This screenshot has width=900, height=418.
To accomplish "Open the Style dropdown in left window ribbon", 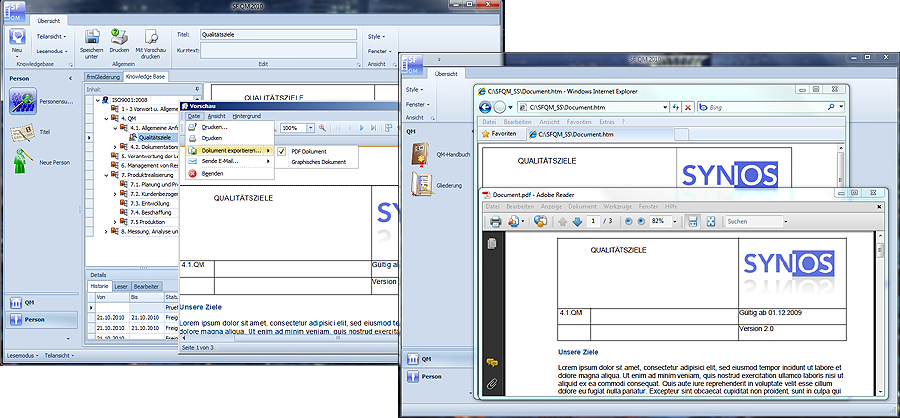I will click(x=377, y=37).
